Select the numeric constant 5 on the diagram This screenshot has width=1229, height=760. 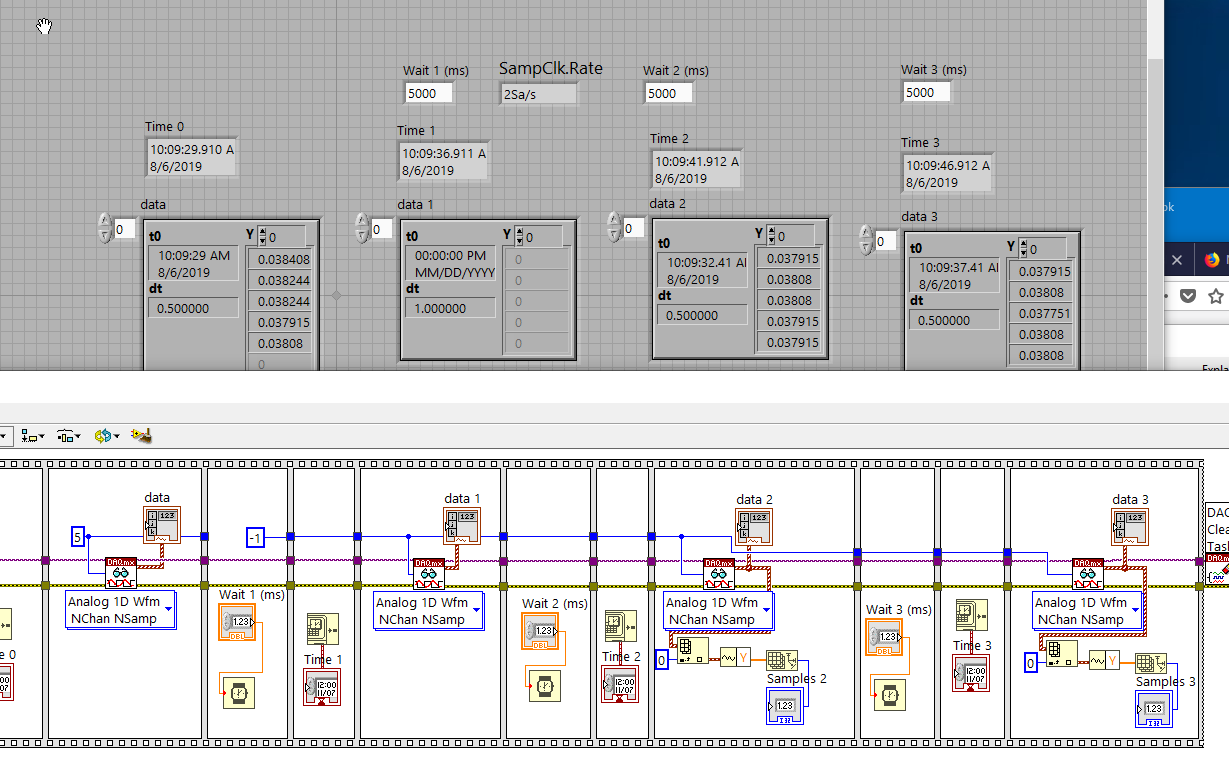tap(78, 537)
